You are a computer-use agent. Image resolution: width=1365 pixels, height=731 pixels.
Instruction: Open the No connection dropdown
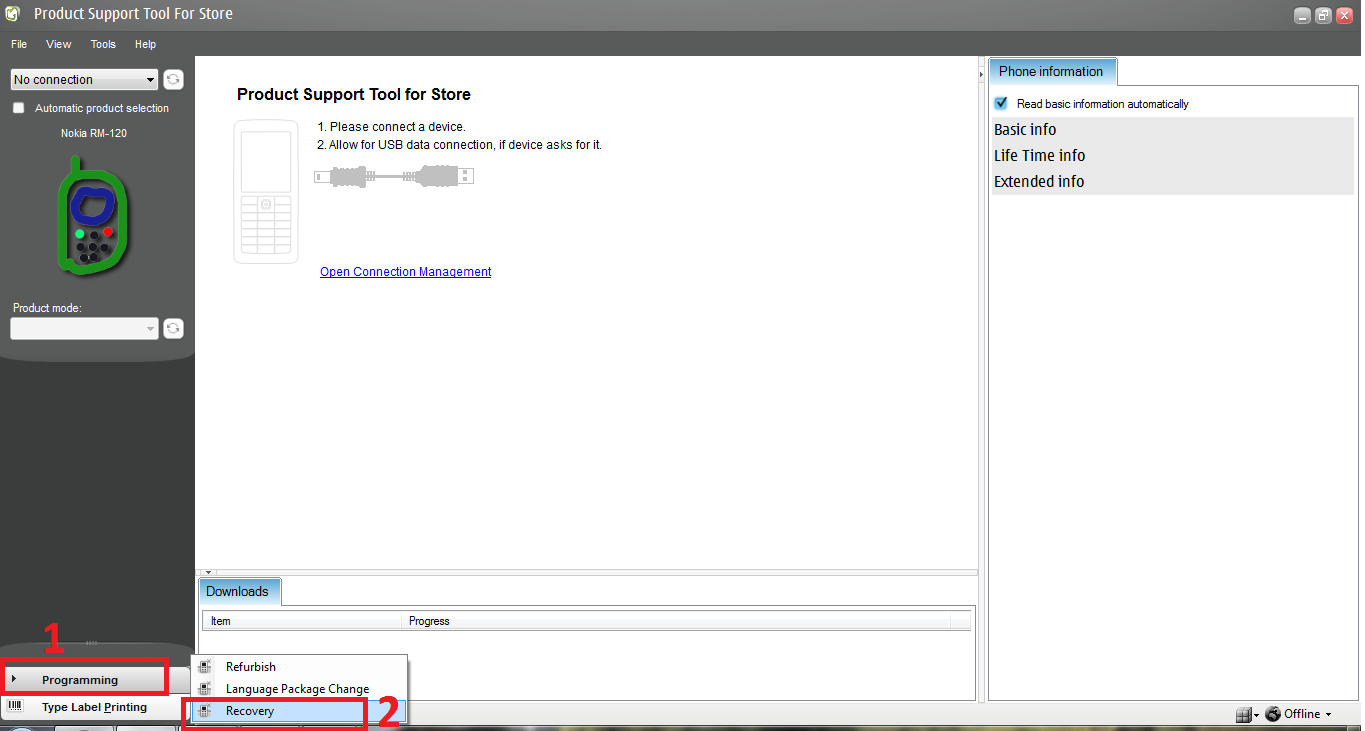click(x=85, y=80)
